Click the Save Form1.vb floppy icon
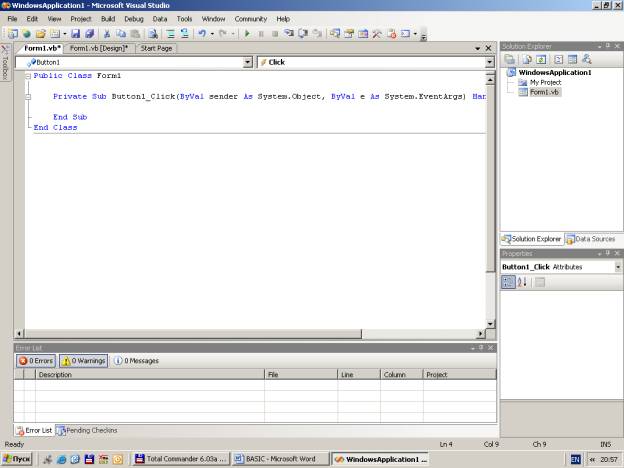The image size is (624, 468). (76, 34)
